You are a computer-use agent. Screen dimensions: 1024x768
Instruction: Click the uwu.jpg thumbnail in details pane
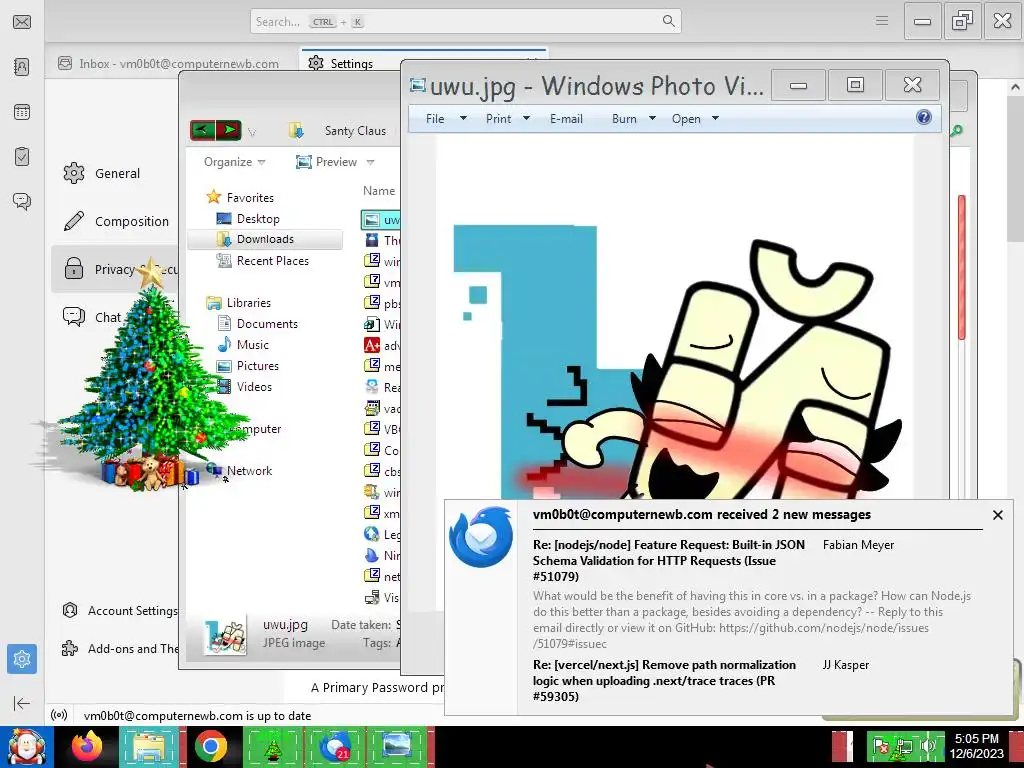point(225,635)
